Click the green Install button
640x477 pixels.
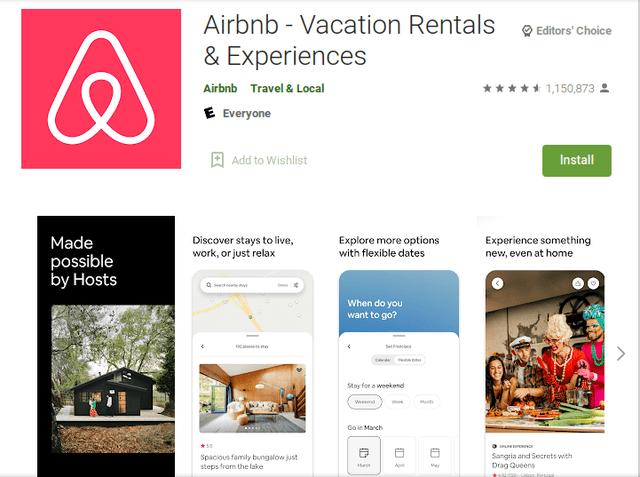coord(577,160)
